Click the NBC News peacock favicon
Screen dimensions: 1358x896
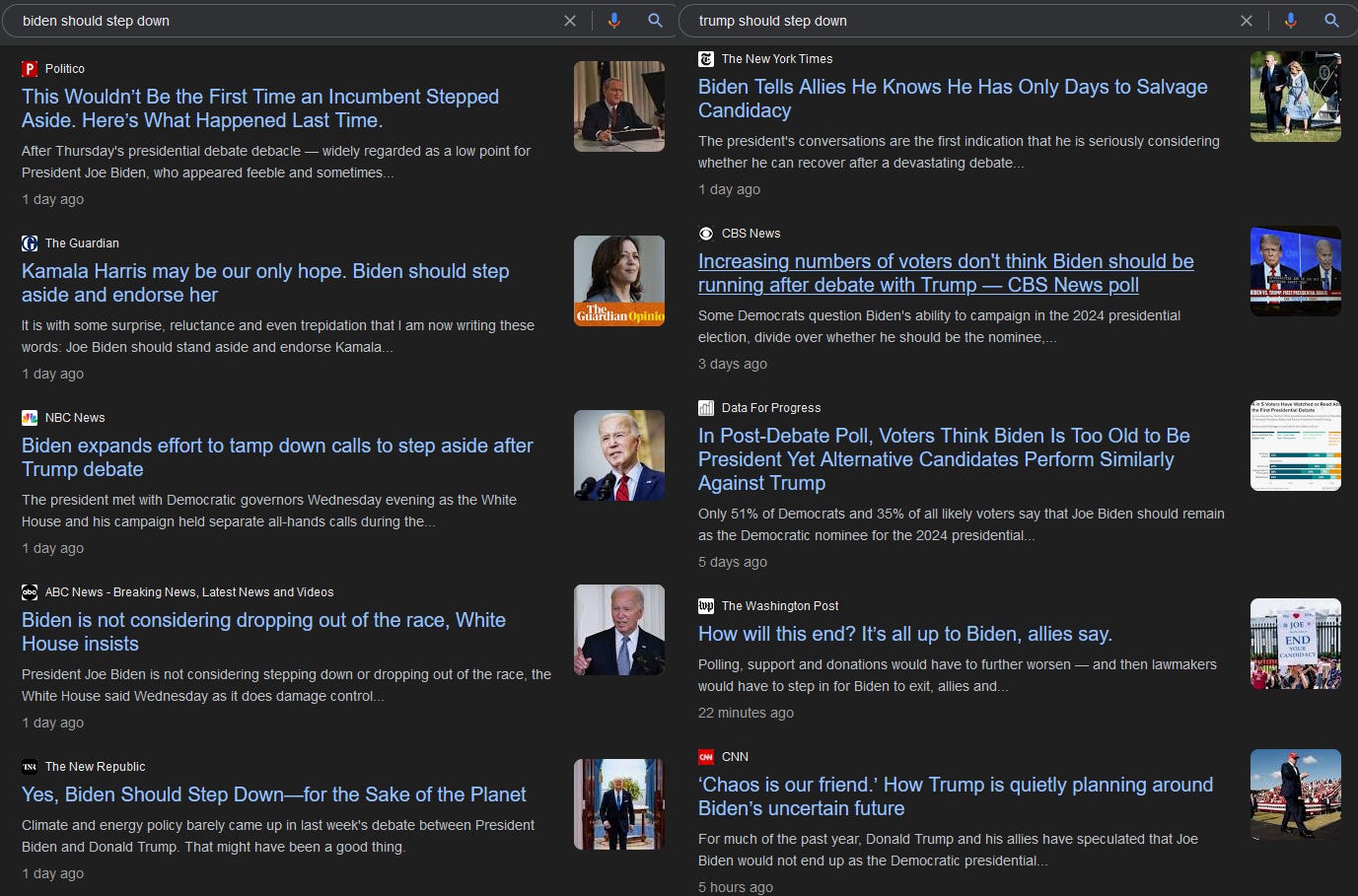[x=30, y=418]
